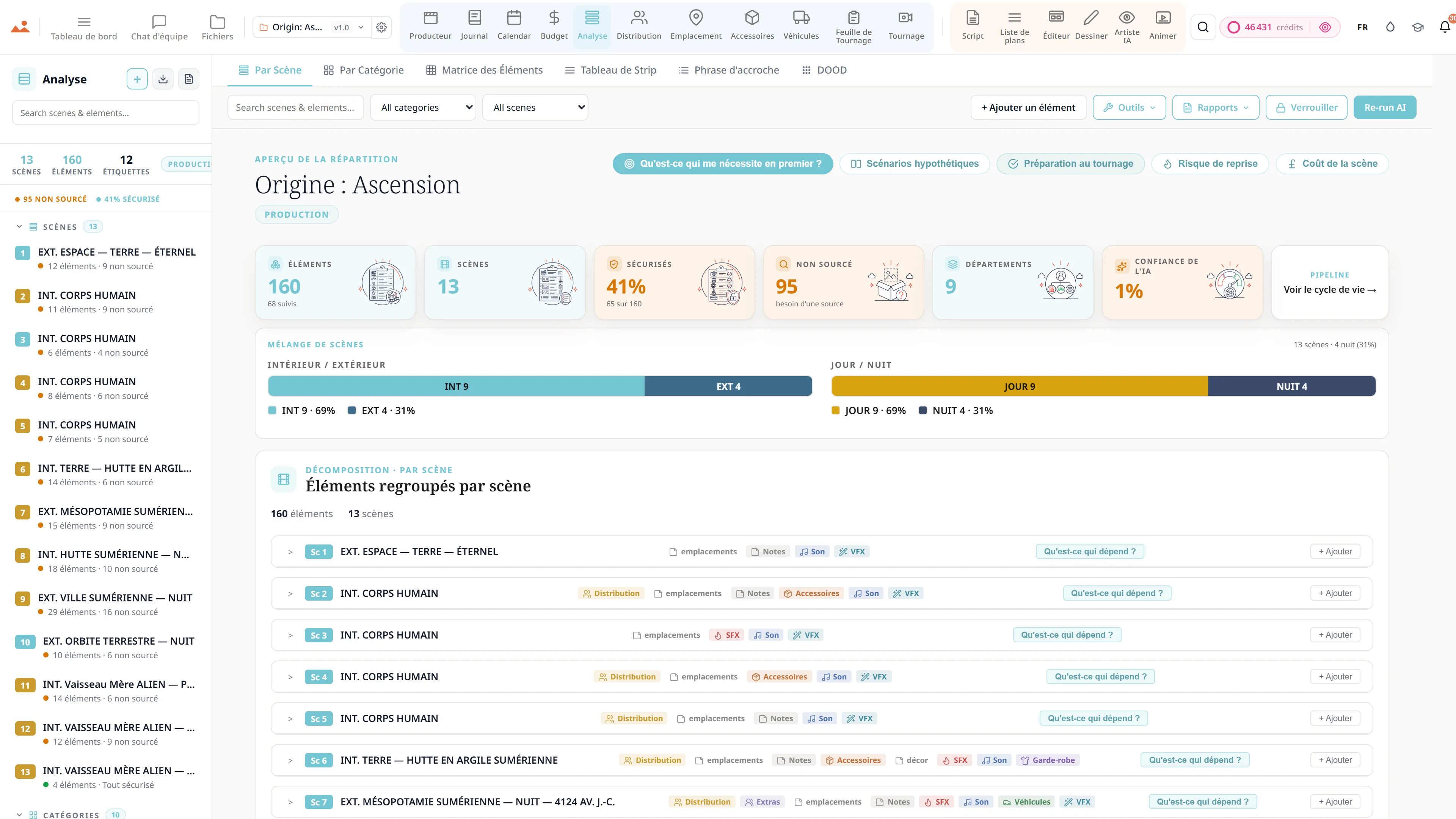Open the notifications bell
Image resolution: width=1456 pixels, height=819 pixels.
pyautogui.click(x=1444, y=27)
